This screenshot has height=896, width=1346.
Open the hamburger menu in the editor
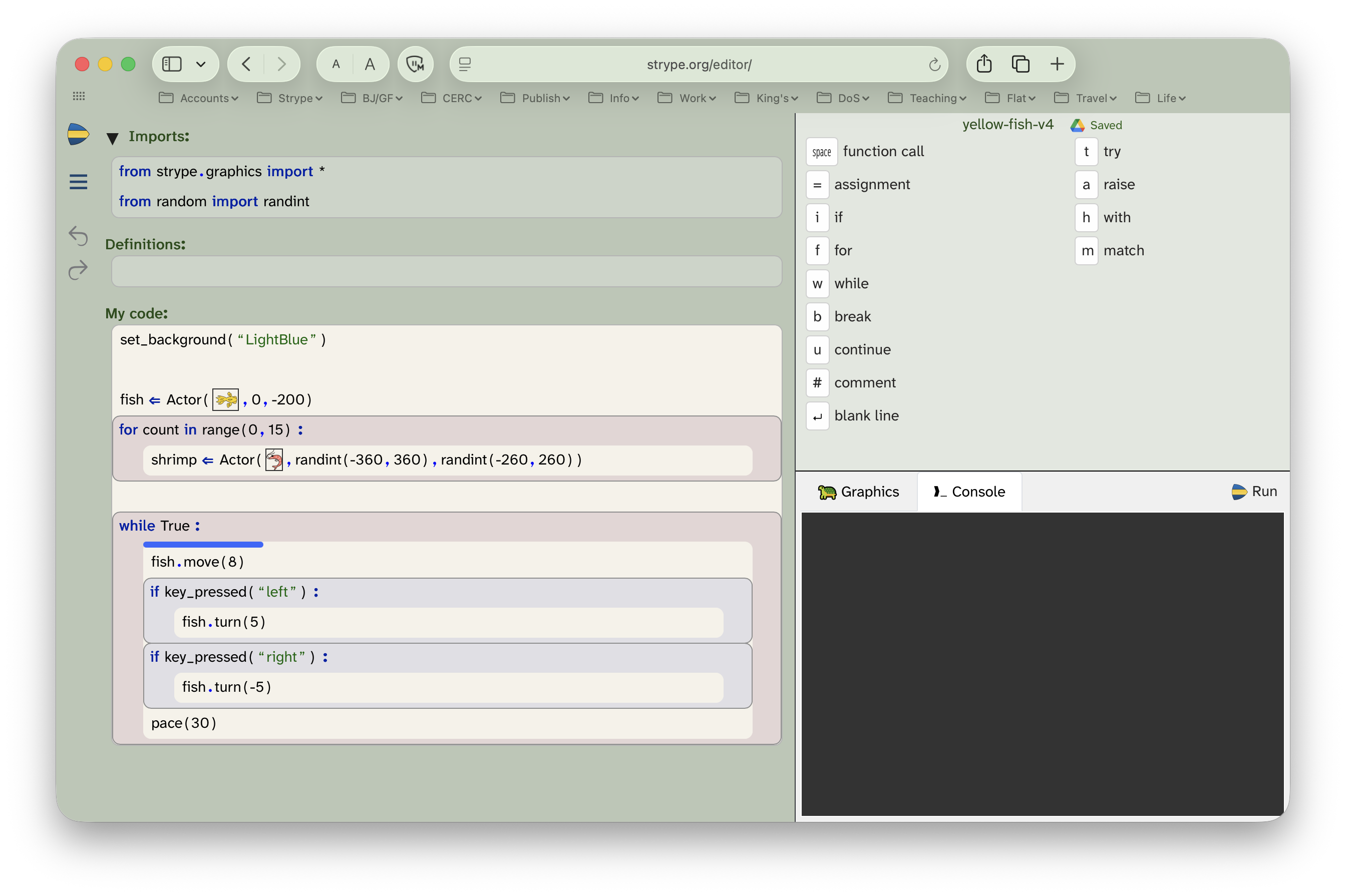(78, 182)
